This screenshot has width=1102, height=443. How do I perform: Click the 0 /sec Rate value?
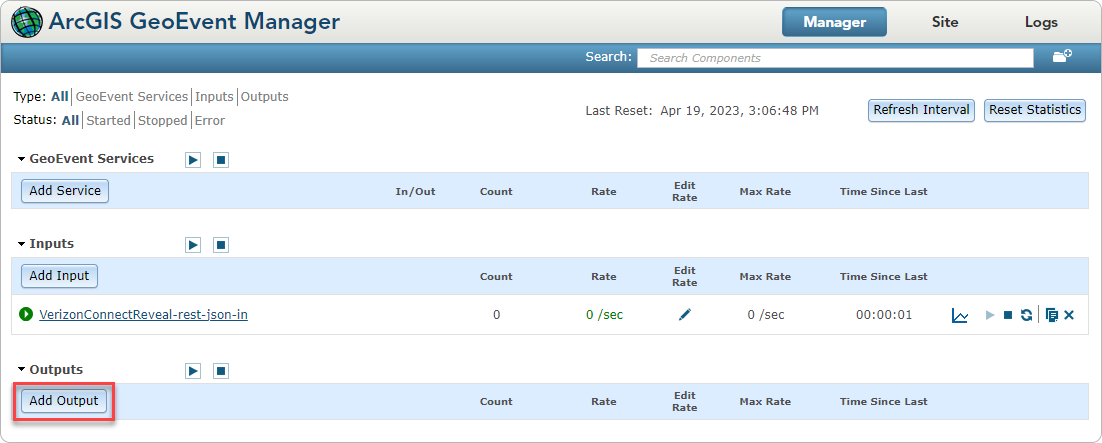click(x=604, y=315)
